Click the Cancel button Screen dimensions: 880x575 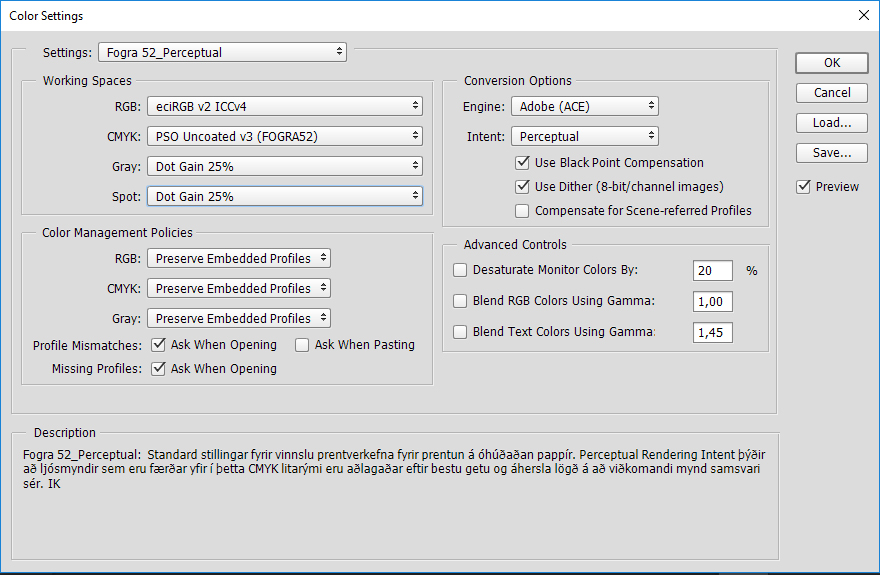(x=831, y=93)
